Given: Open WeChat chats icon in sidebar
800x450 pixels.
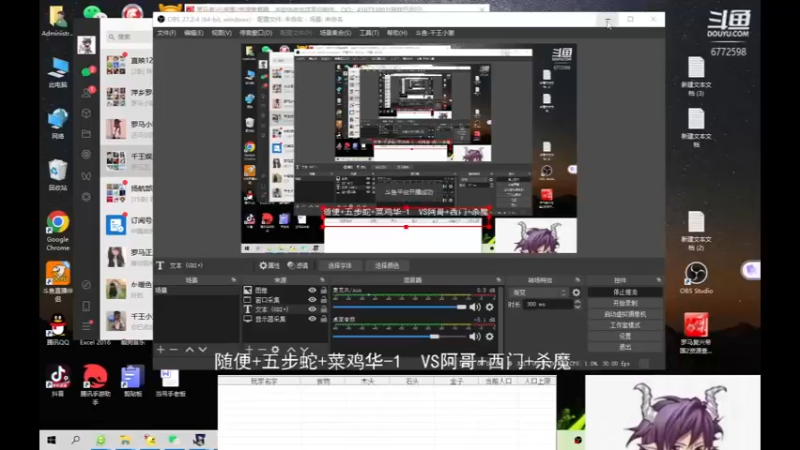Looking at the screenshot, I should [86, 72].
